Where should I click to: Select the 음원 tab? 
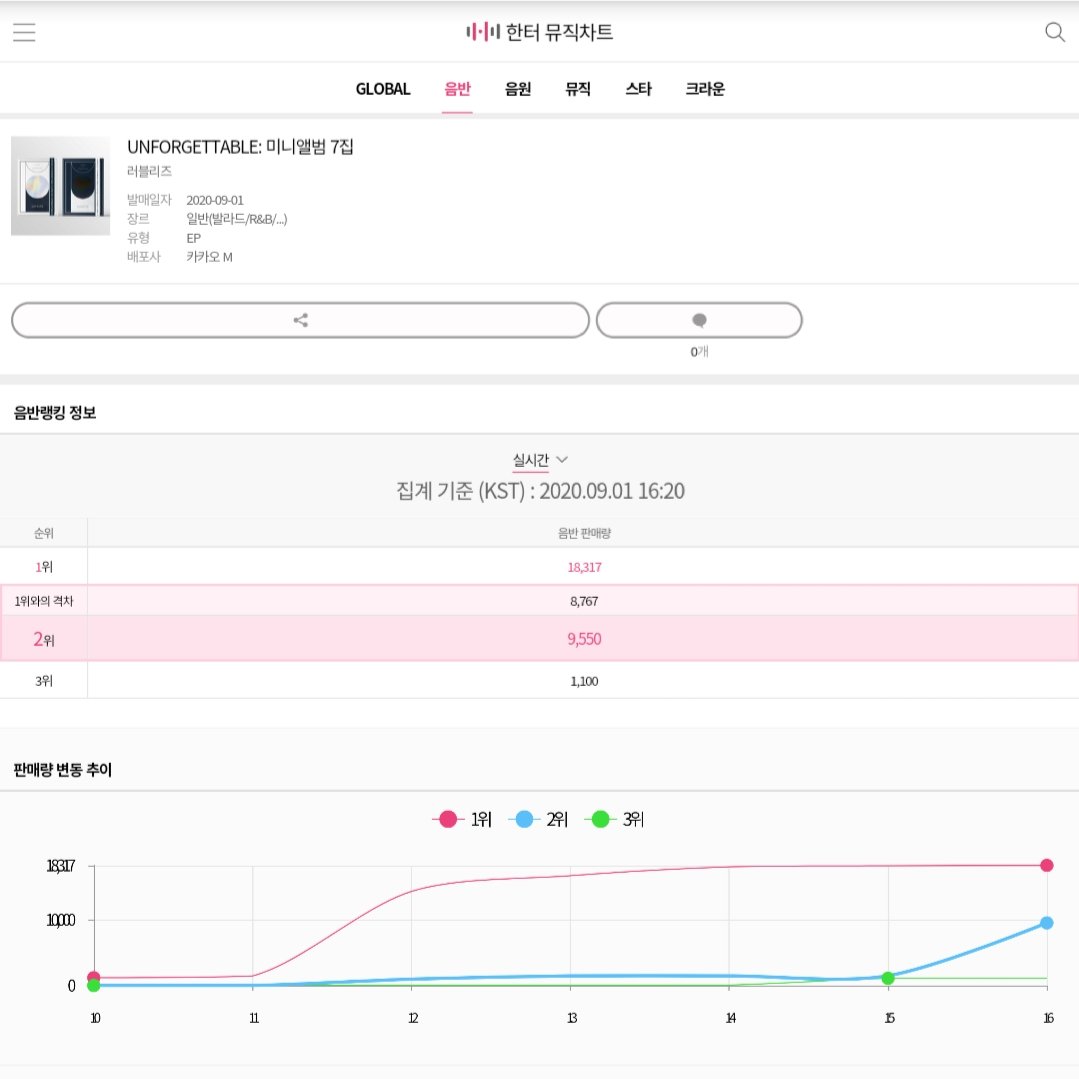click(517, 89)
